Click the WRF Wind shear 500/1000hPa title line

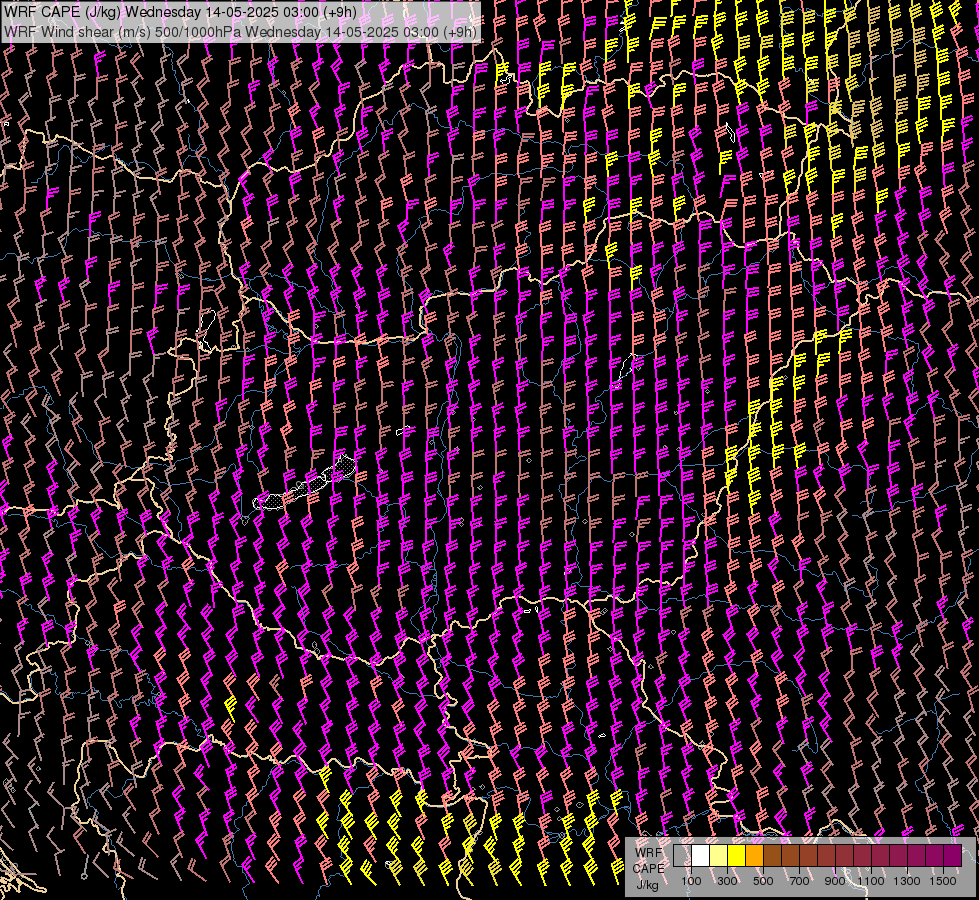point(241,32)
